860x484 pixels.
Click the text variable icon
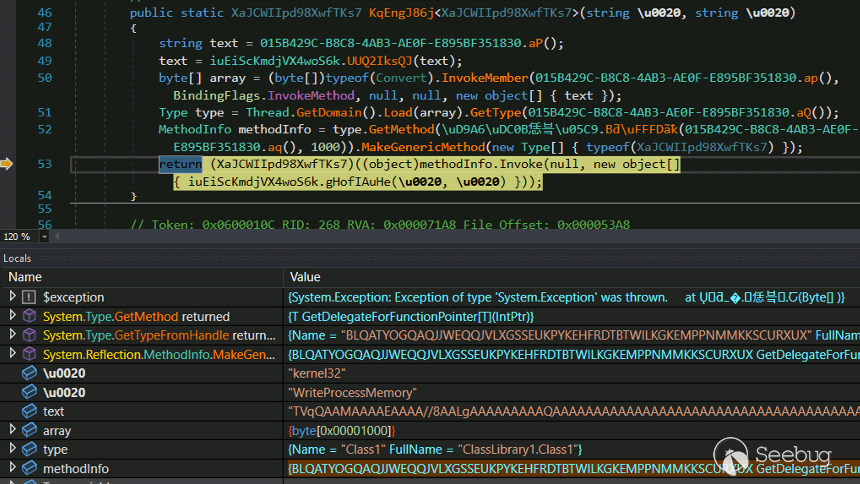(x=29, y=411)
